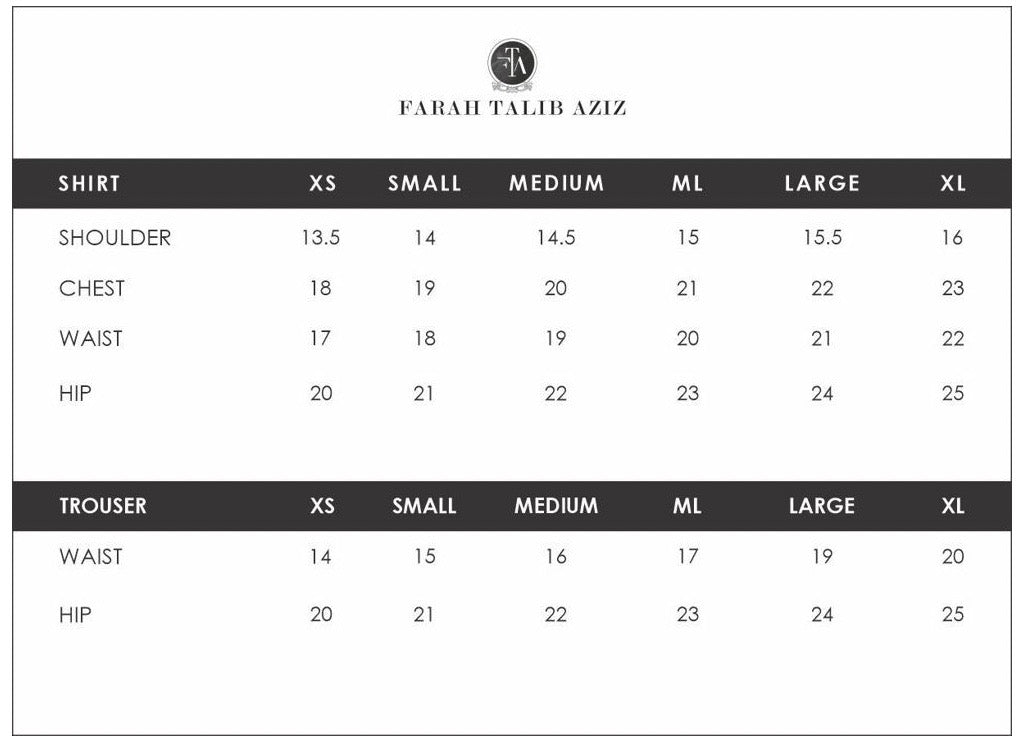Click the MEDIUM column header in shirt table
The image size is (1036, 756).
tap(556, 184)
